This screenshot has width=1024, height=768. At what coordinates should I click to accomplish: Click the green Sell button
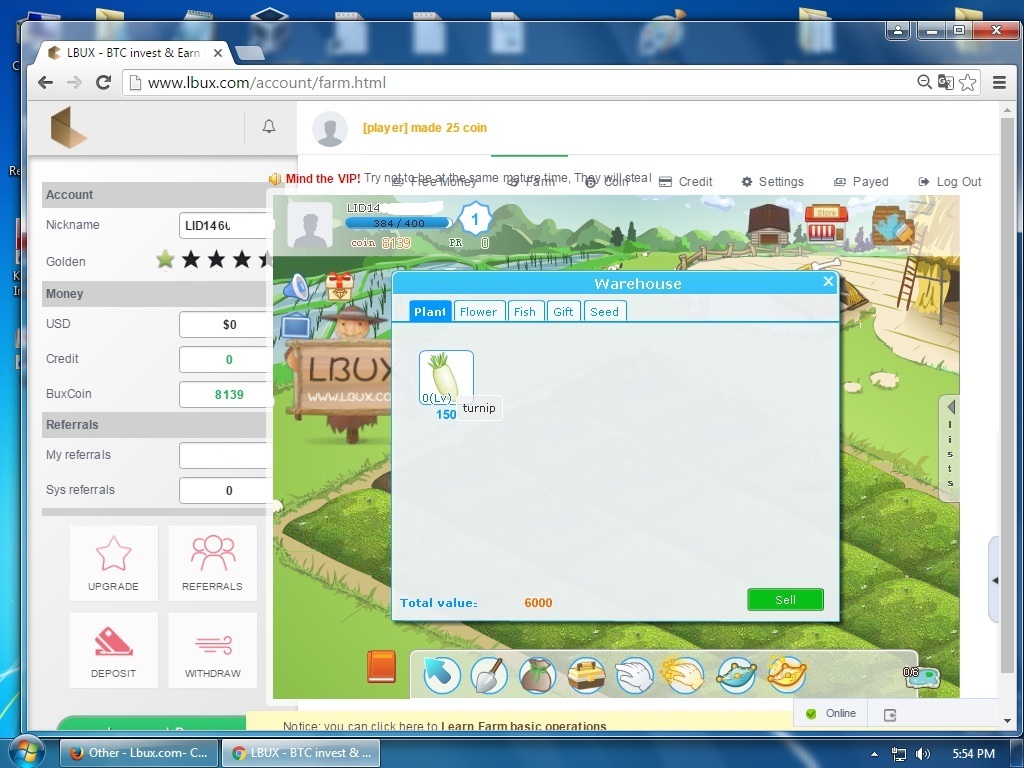(785, 600)
